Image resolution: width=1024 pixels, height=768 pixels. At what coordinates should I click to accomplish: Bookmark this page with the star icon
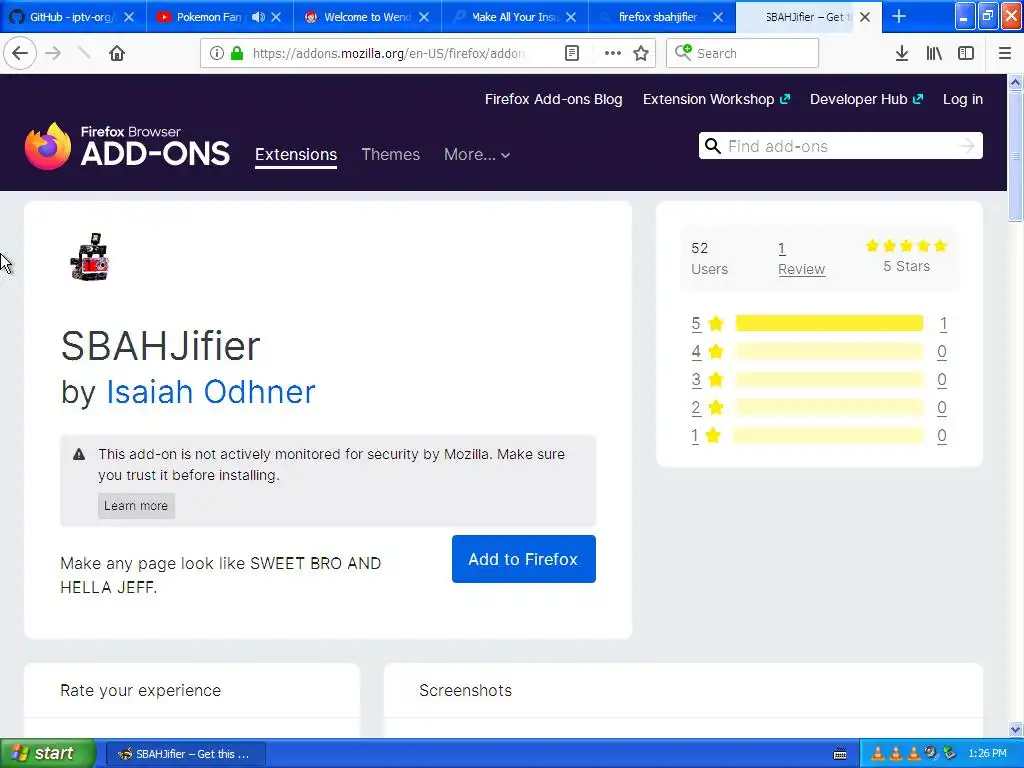coord(641,53)
